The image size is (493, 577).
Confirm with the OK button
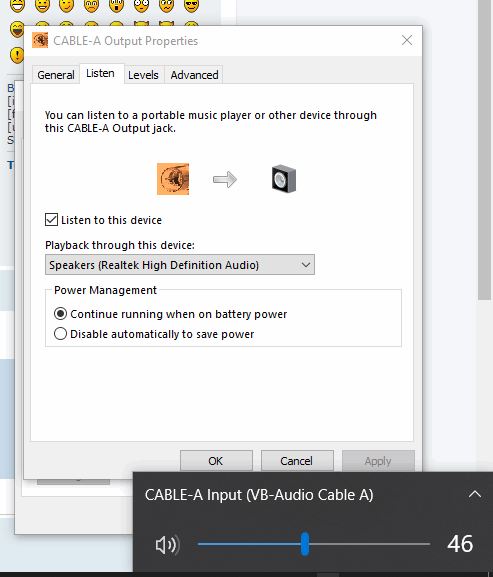[x=216, y=461]
